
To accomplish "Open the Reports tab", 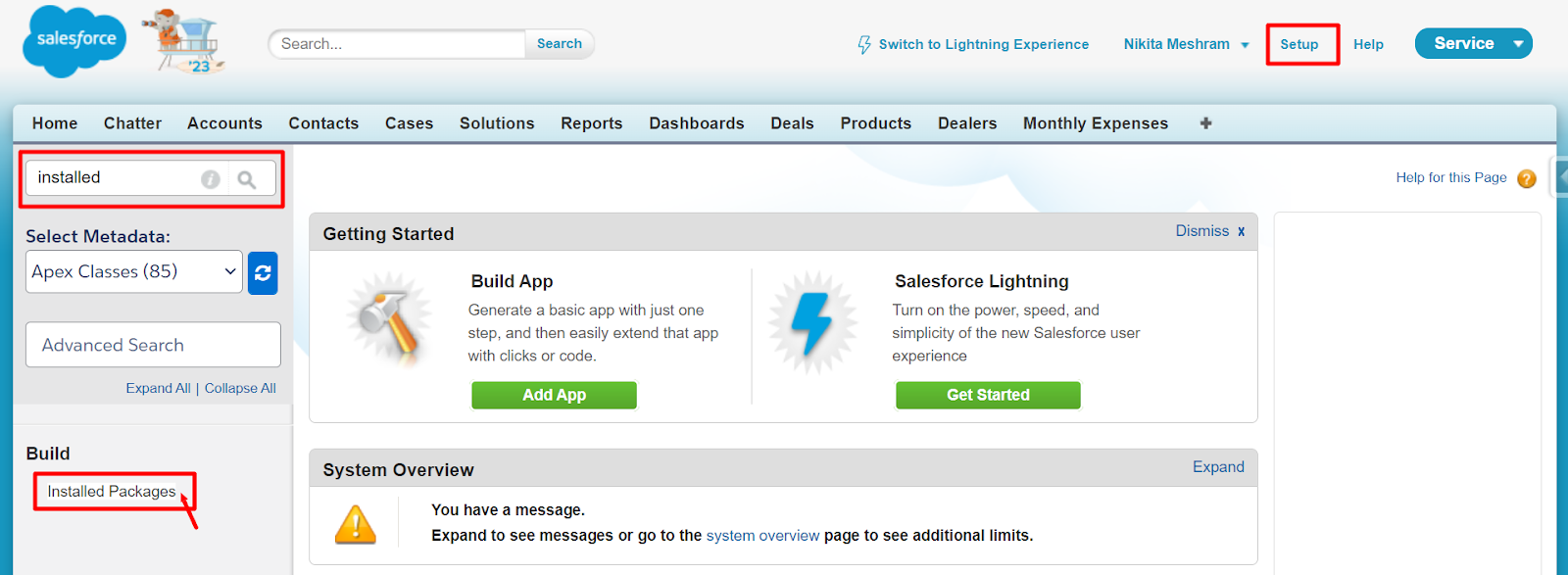I will pyautogui.click(x=592, y=123).
